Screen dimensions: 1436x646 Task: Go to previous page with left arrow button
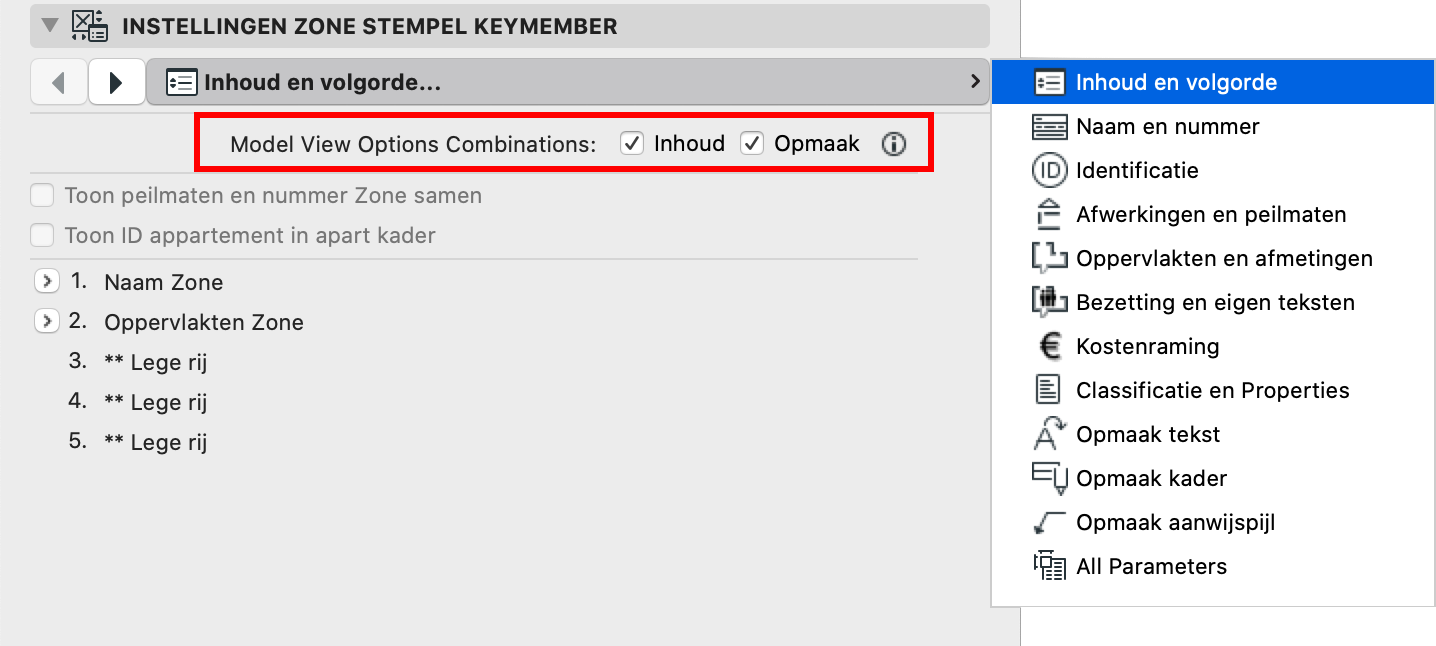(x=59, y=82)
